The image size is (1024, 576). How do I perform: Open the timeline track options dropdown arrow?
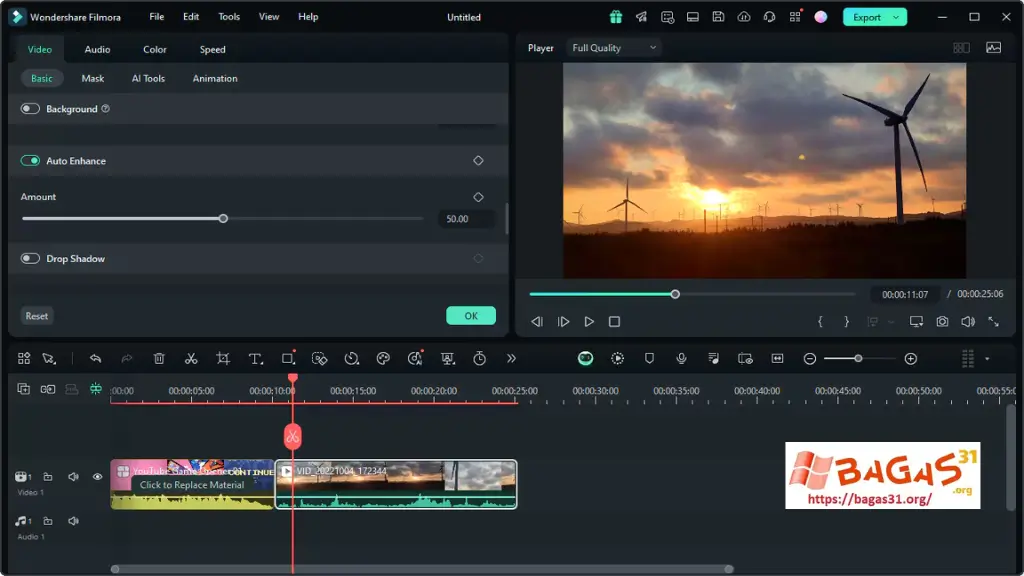coord(986,358)
